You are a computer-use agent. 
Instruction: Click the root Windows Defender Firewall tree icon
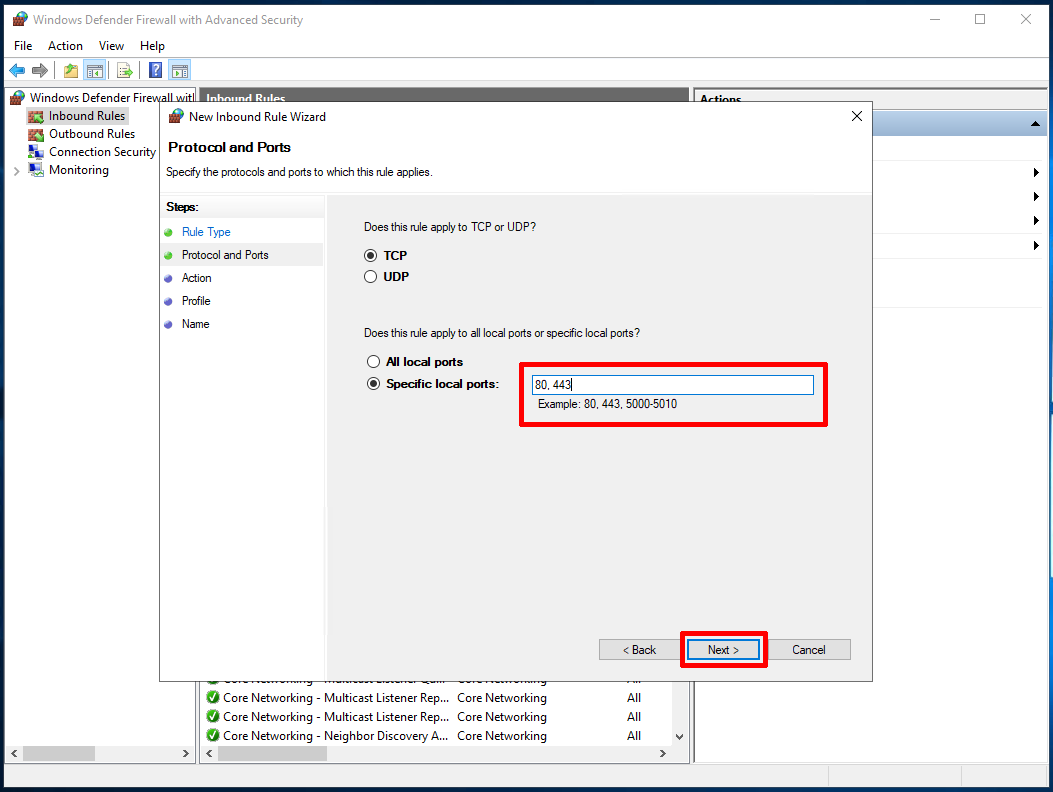pyautogui.click(x=17, y=98)
